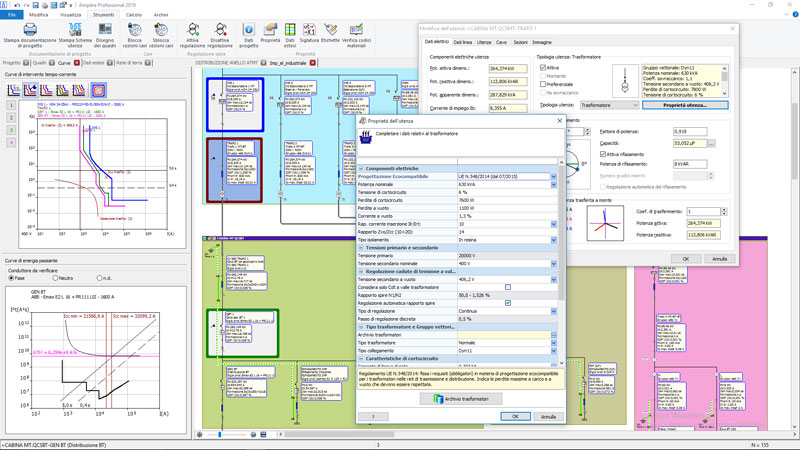Click OK in Proprietà dell'utenza dialog
Image resolution: width=800 pixels, height=450 pixels.
click(x=515, y=416)
